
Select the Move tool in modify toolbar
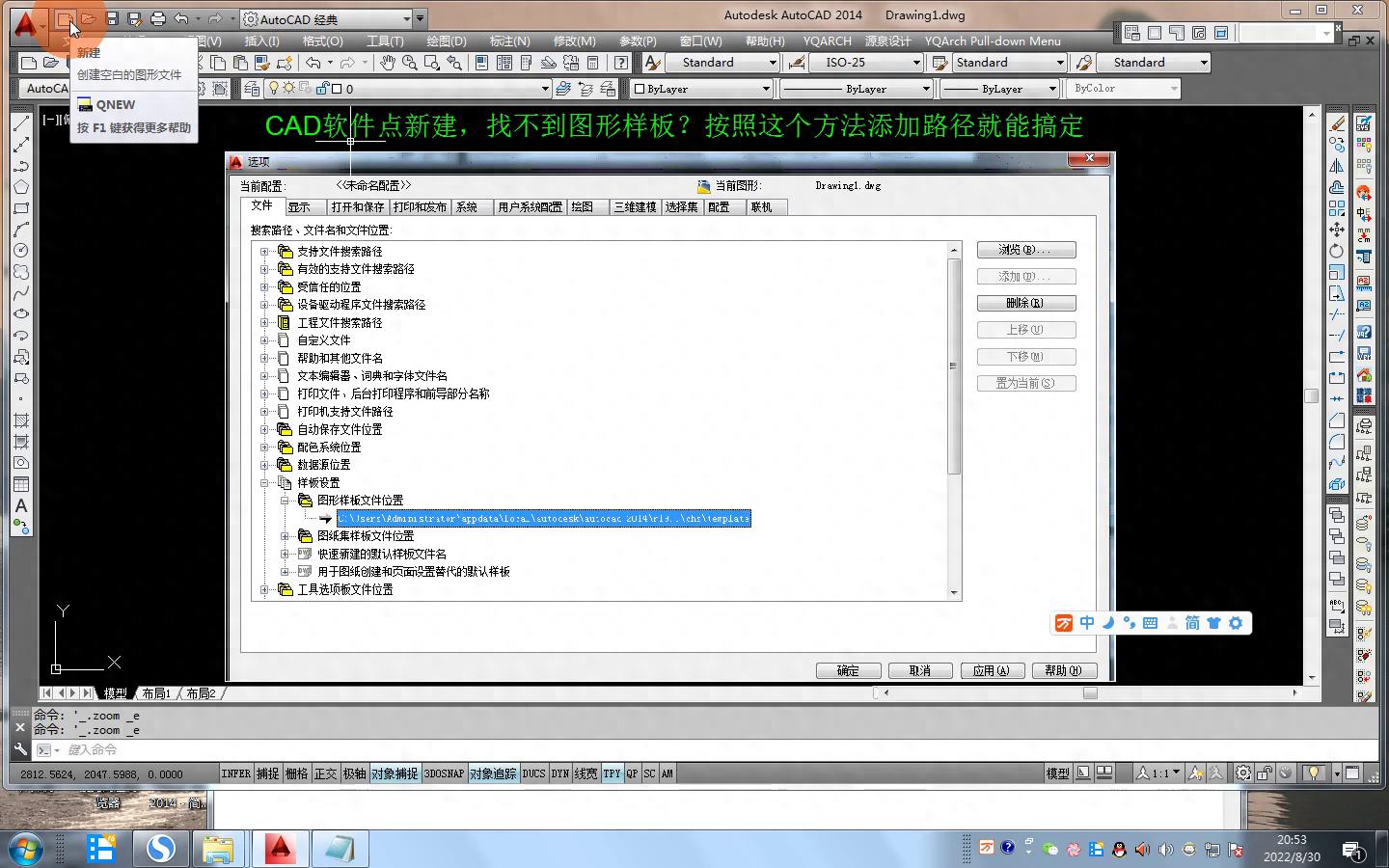pyautogui.click(x=1337, y=230)
